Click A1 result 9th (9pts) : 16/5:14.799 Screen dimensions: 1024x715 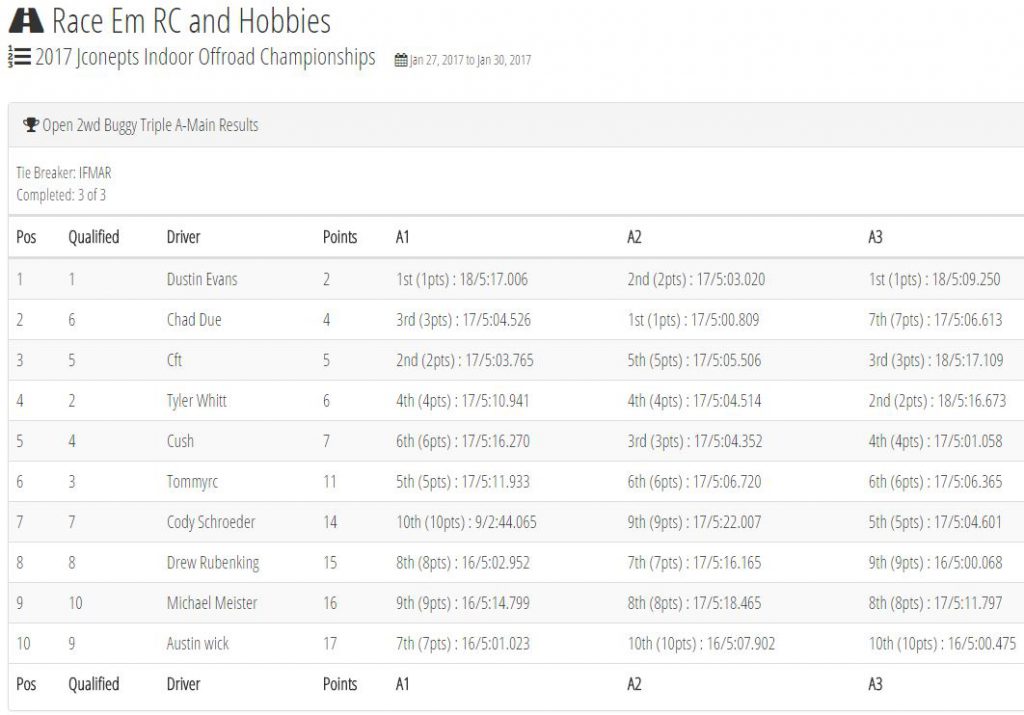pos(463,603)
